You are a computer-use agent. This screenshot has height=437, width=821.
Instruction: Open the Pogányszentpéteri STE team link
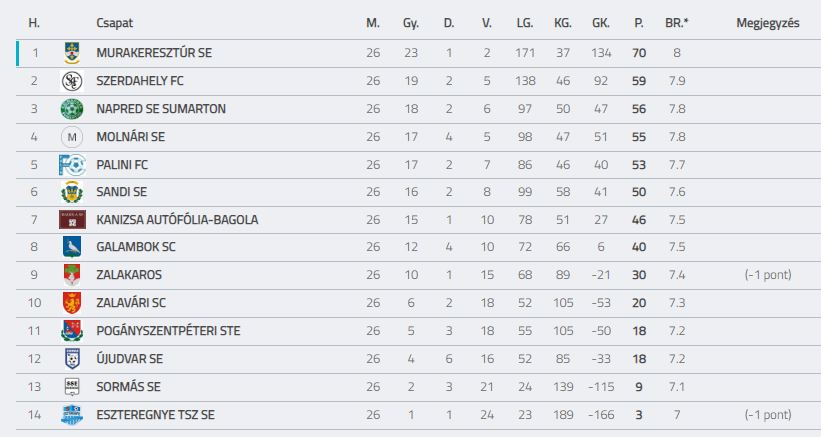point(168,331)
